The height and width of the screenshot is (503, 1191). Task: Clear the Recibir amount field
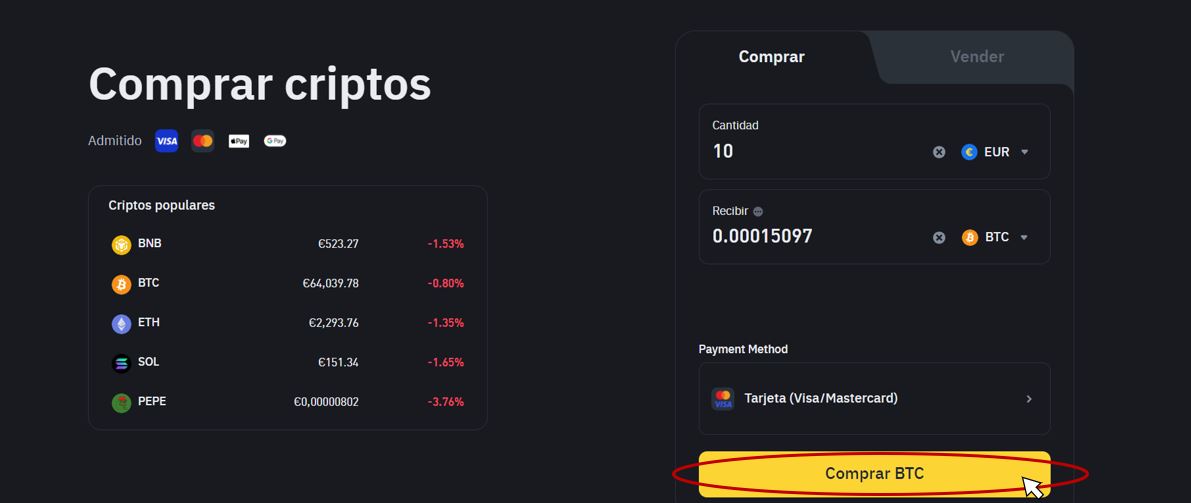click(939, 237)
